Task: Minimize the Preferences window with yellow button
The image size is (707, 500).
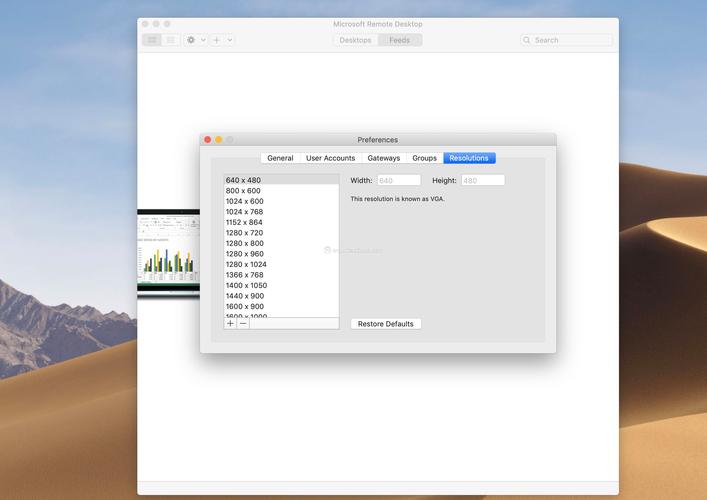Action: click(x=219, y=140)
